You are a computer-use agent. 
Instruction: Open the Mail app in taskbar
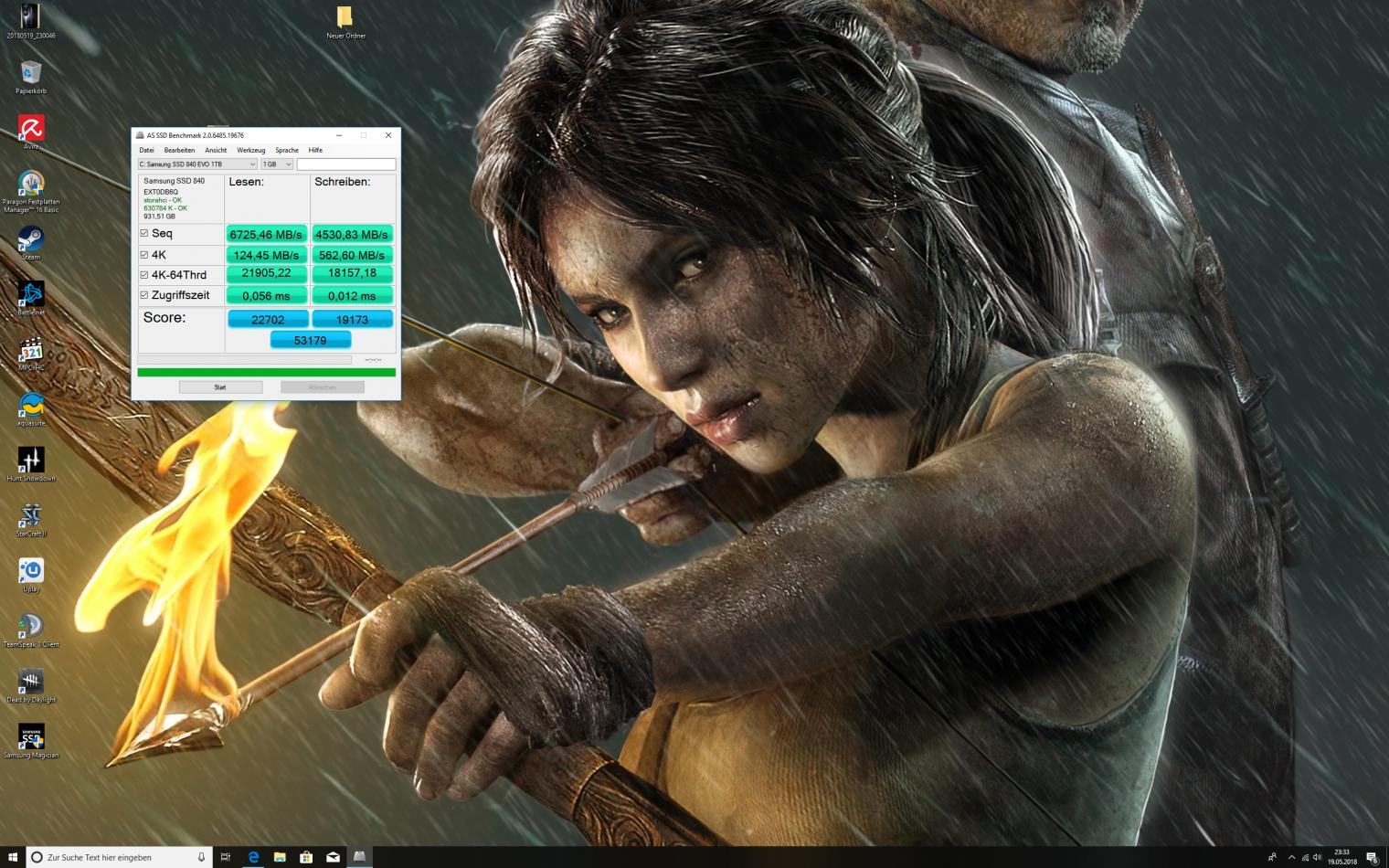[x=333, y=857]
